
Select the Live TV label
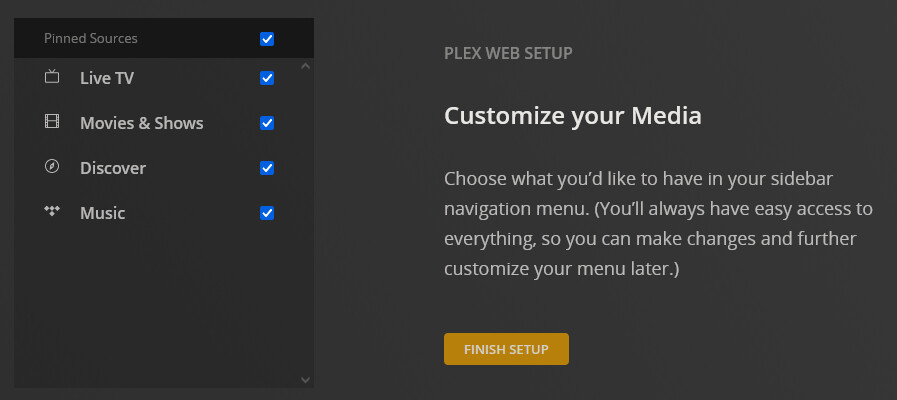point(107,78)
